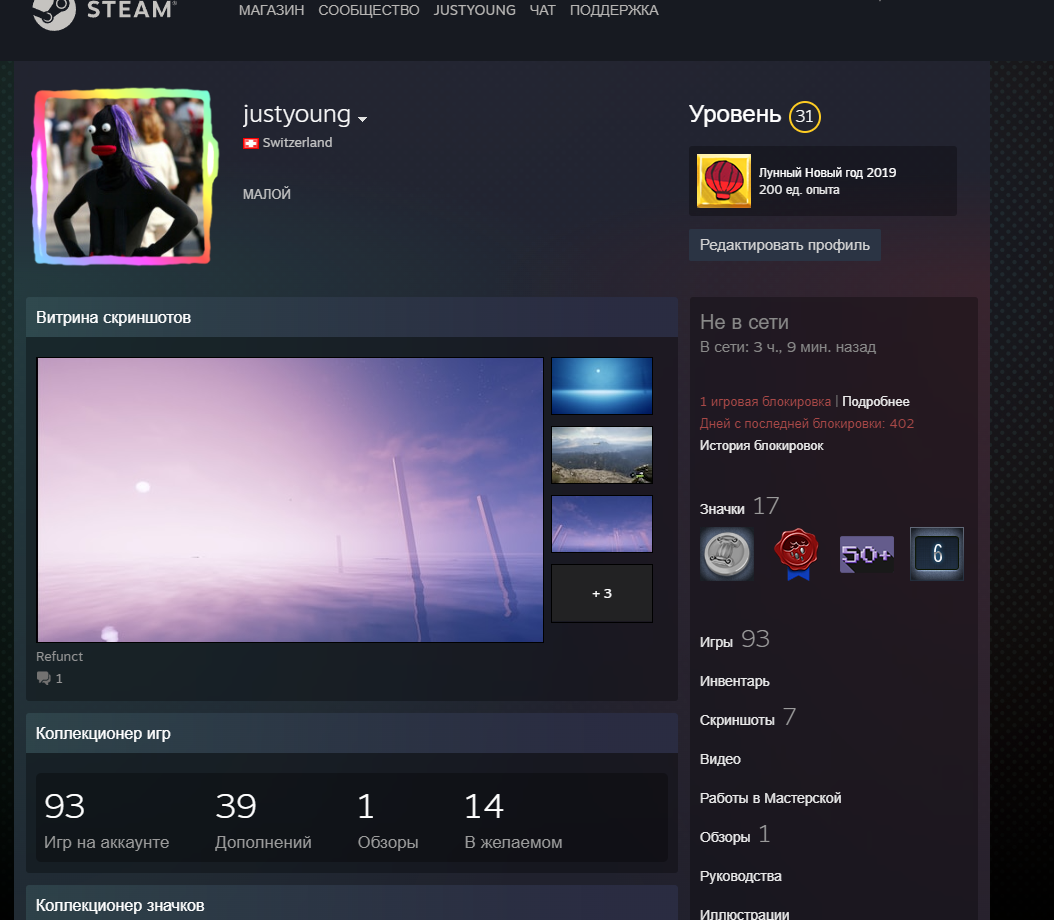
Task: Show more screenshots via +3 tile
Action: (x=601, y=593)
